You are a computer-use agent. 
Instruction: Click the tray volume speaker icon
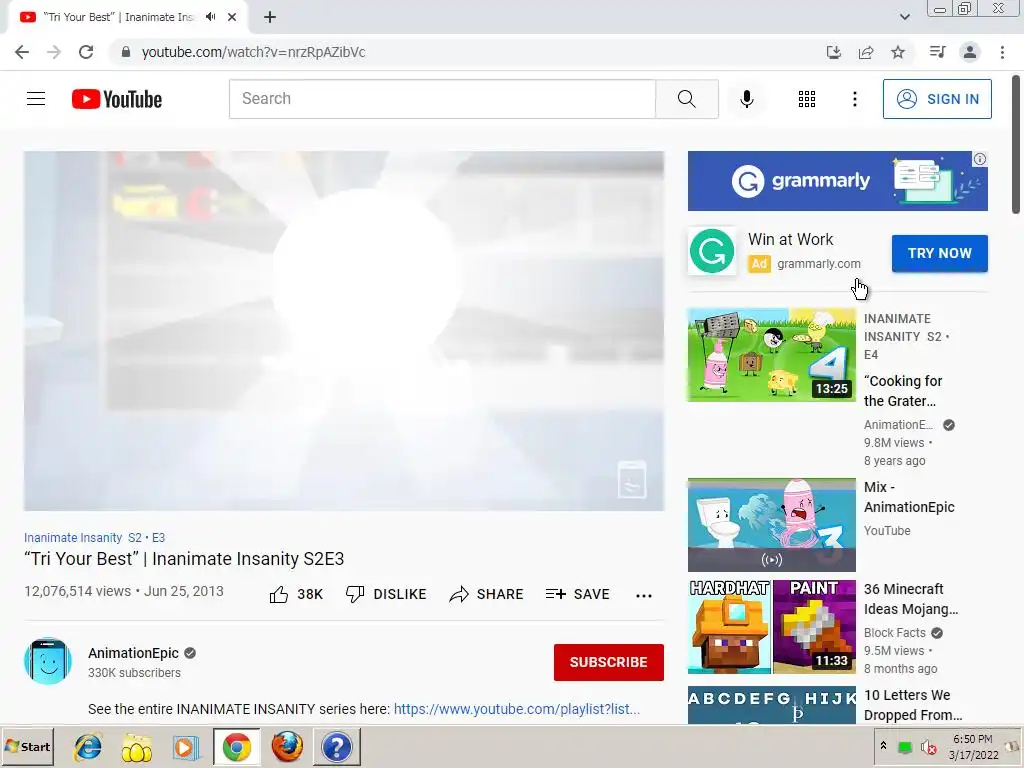(x=927, y=747)
